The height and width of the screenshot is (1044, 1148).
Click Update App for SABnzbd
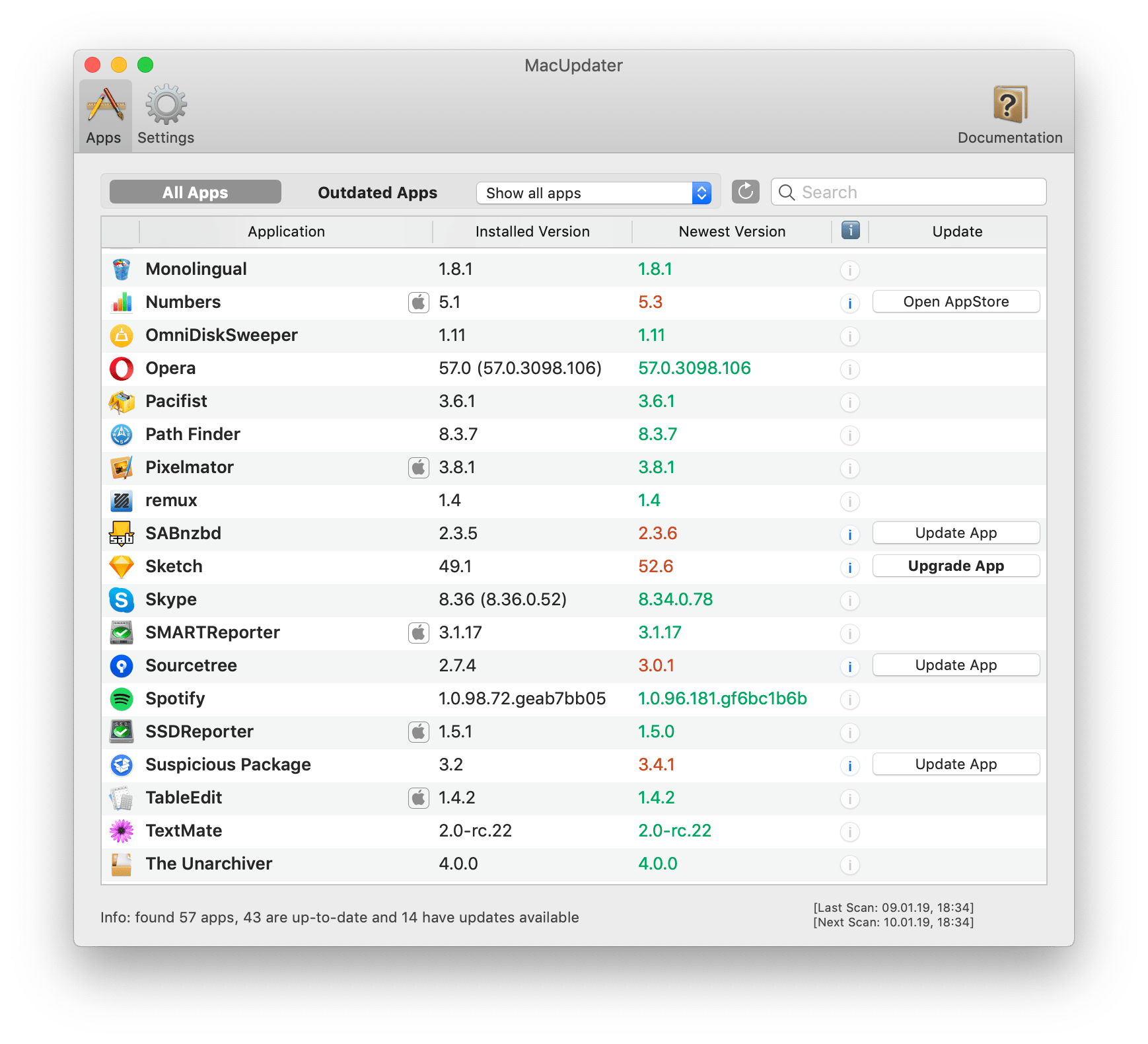[956, 533]
